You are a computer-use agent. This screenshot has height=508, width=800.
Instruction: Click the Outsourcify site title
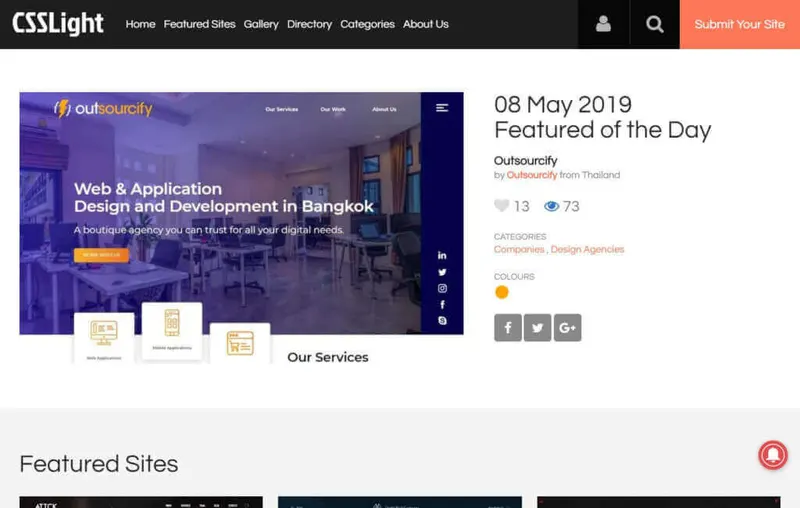(x=526, y=161)
